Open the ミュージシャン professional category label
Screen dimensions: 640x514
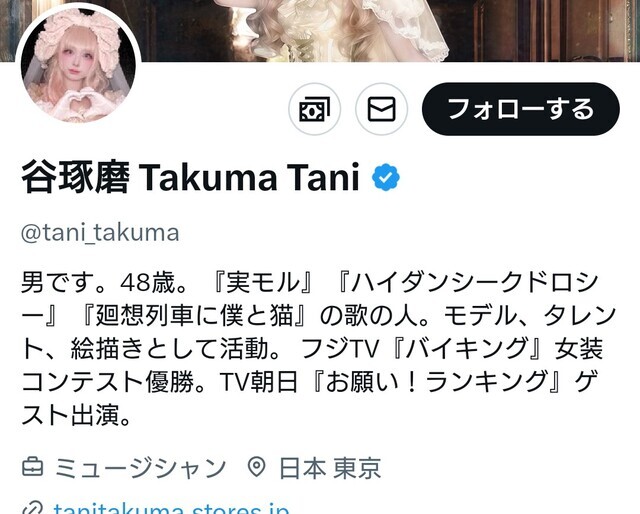coord(140,468)
